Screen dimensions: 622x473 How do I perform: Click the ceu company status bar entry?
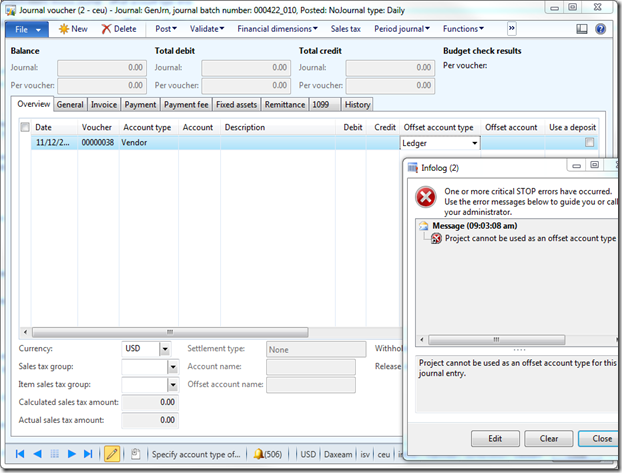click(x=384, y=454)
